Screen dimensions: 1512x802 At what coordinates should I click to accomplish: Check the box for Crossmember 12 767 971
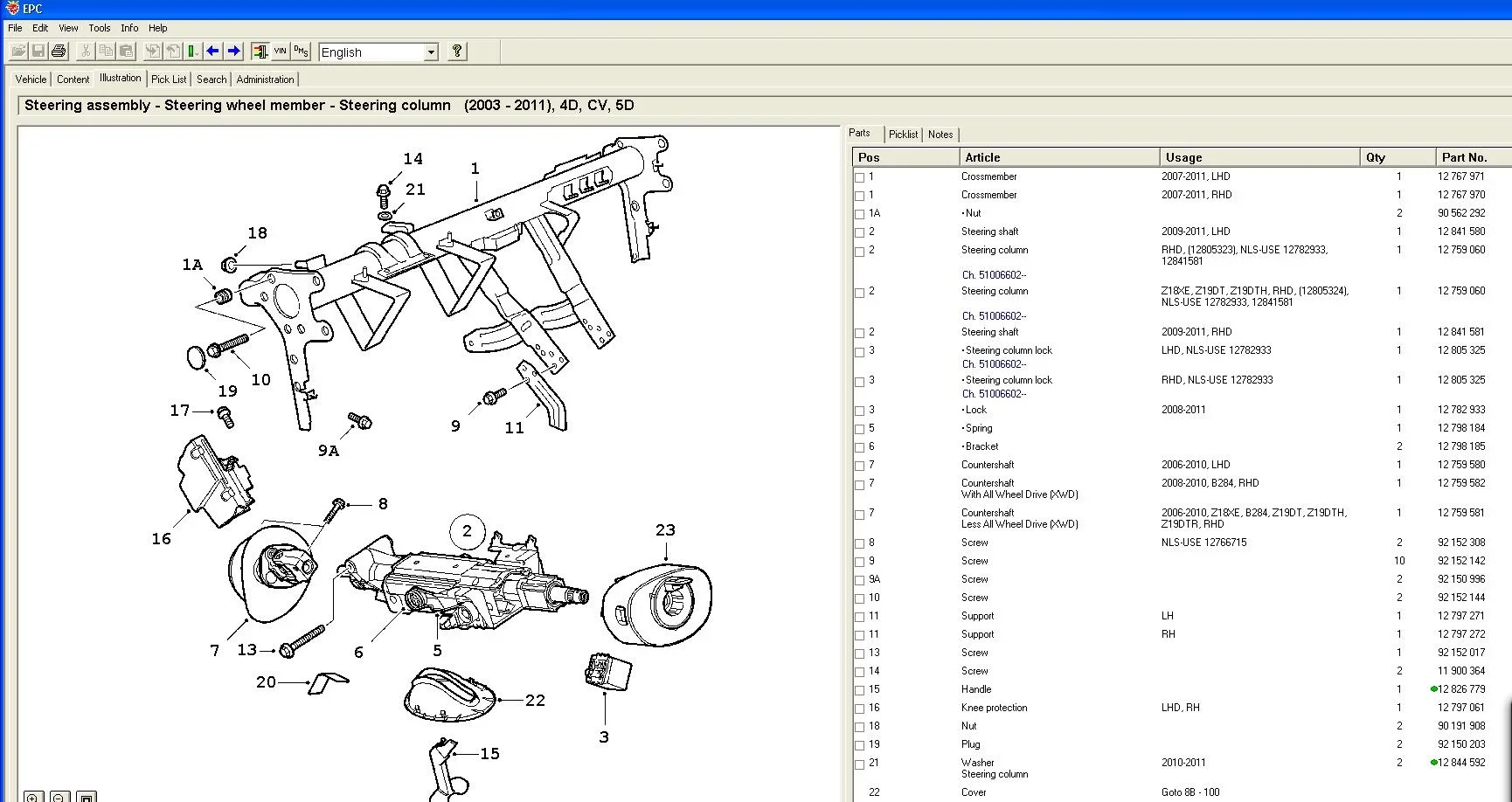click(860, 177)
